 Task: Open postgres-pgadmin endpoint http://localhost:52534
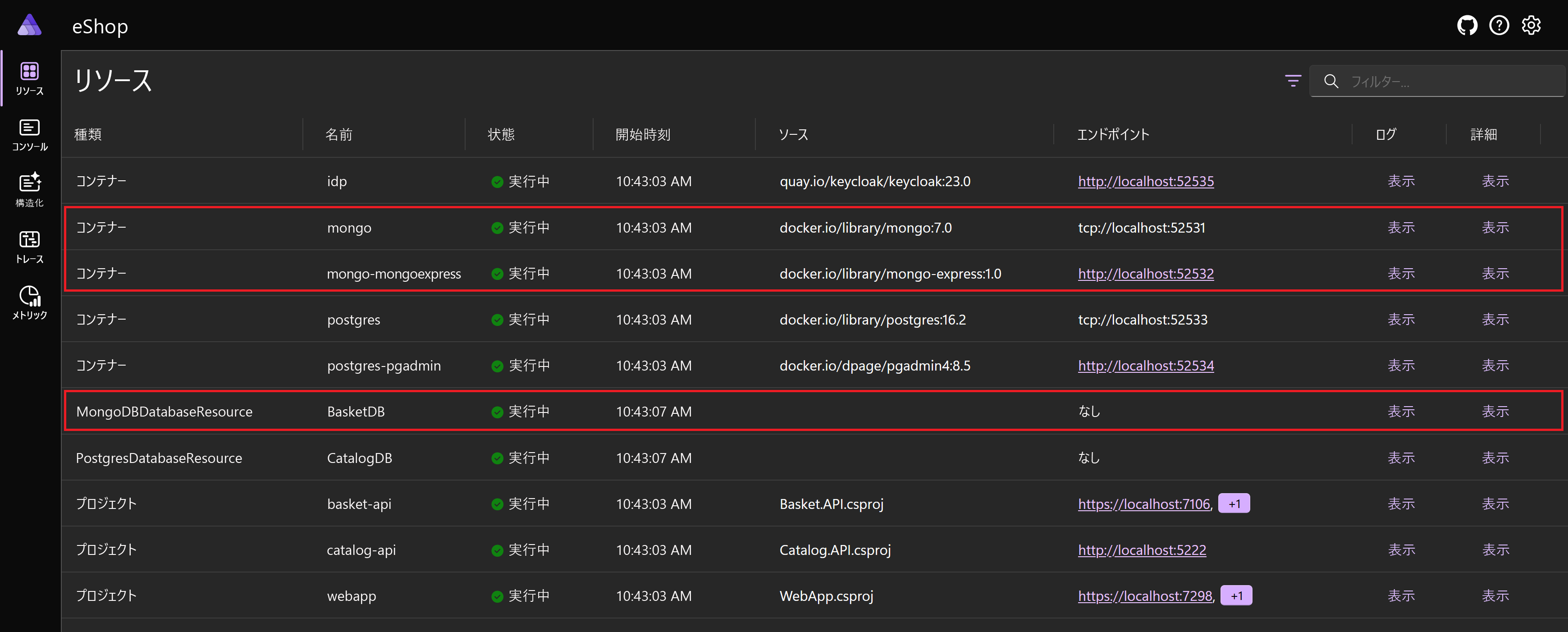pyautogui.click(x=1146, y=366)
